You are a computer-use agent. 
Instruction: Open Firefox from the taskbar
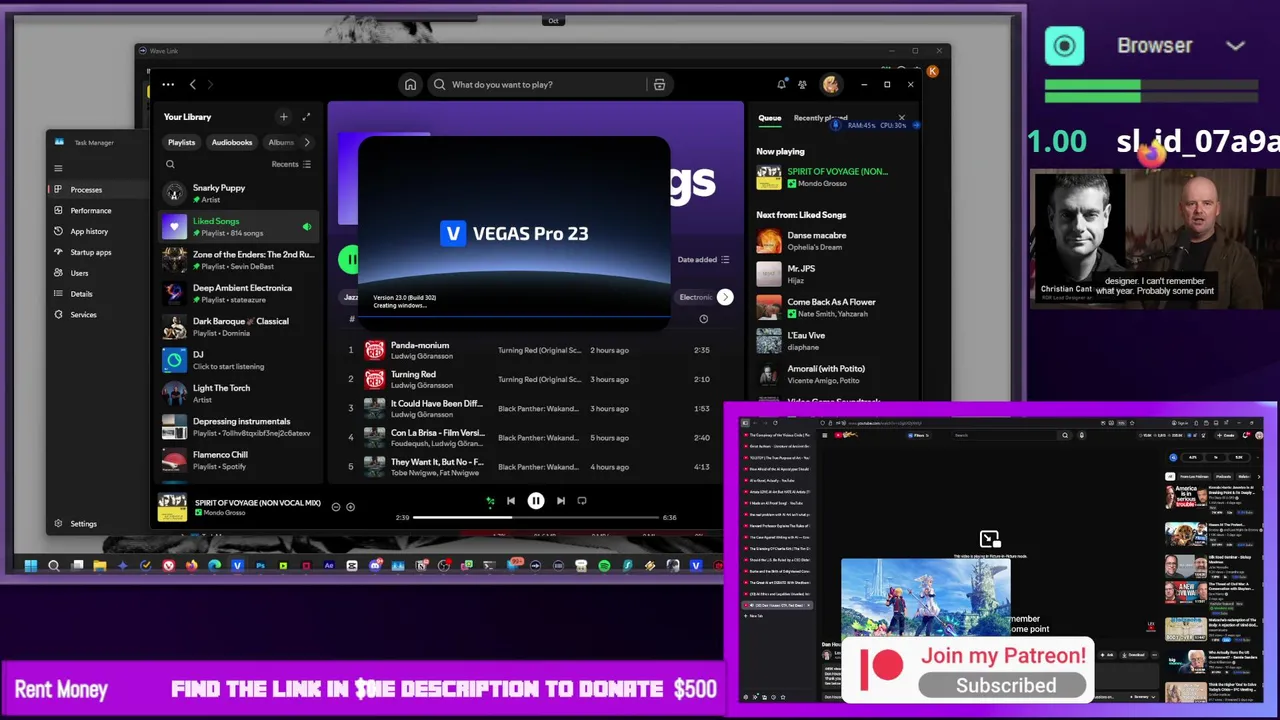191,566
